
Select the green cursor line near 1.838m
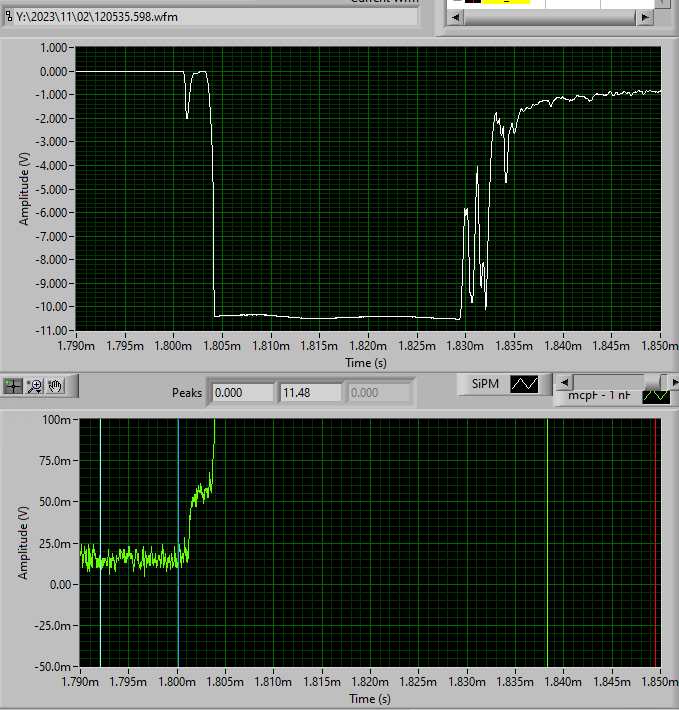tap(547, 543)
